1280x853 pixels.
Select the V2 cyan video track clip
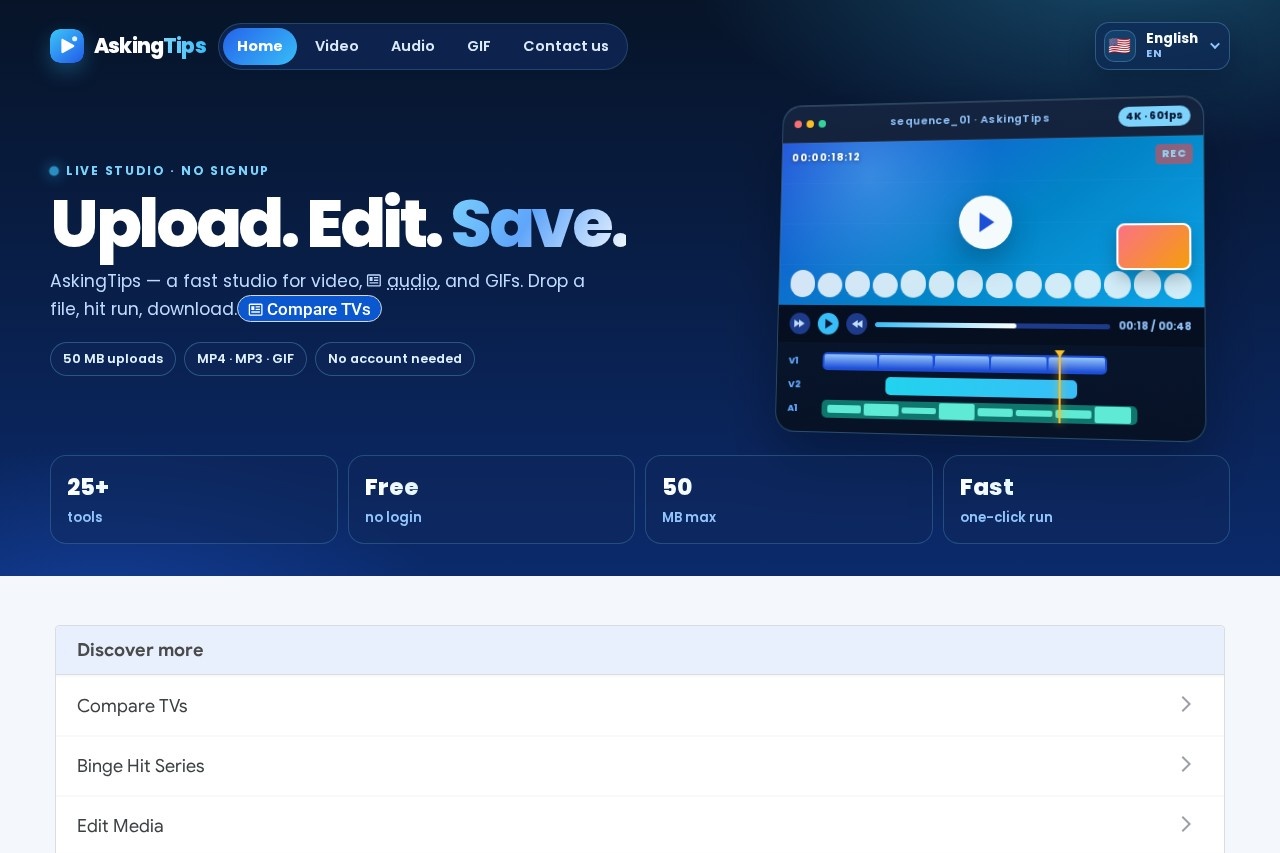point(981,387)
